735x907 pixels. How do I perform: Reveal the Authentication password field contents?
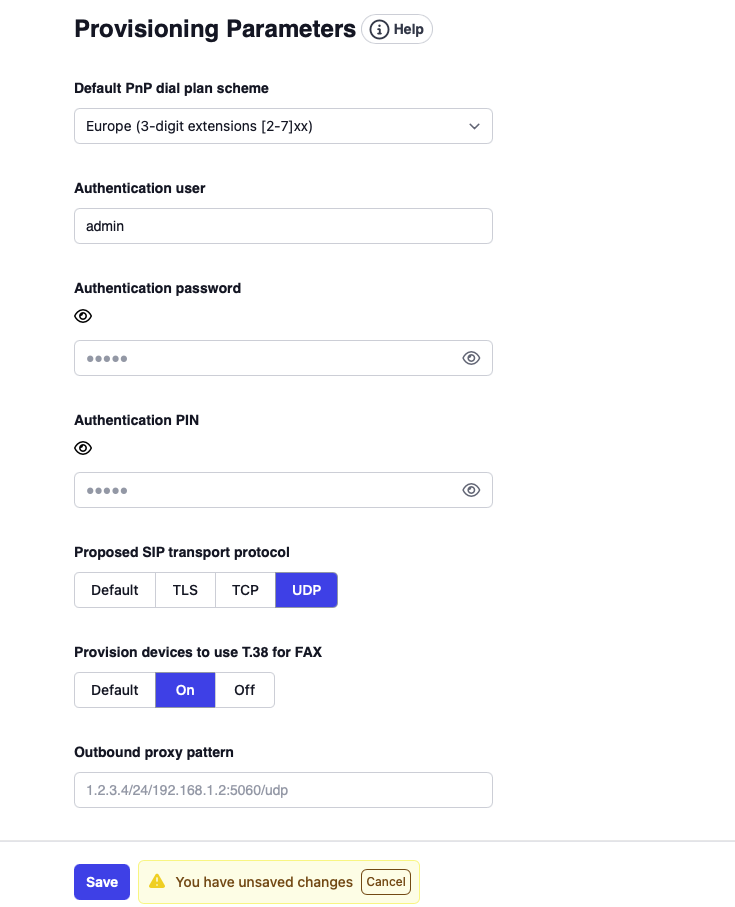coord(470,357)
